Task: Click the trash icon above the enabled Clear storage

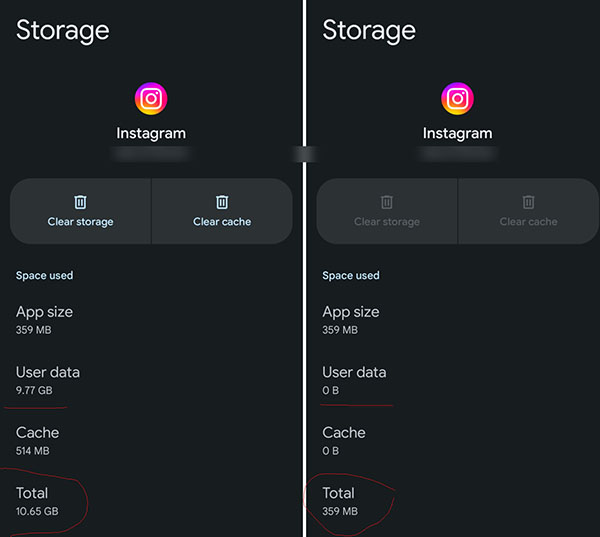Action: click(80, 202)
